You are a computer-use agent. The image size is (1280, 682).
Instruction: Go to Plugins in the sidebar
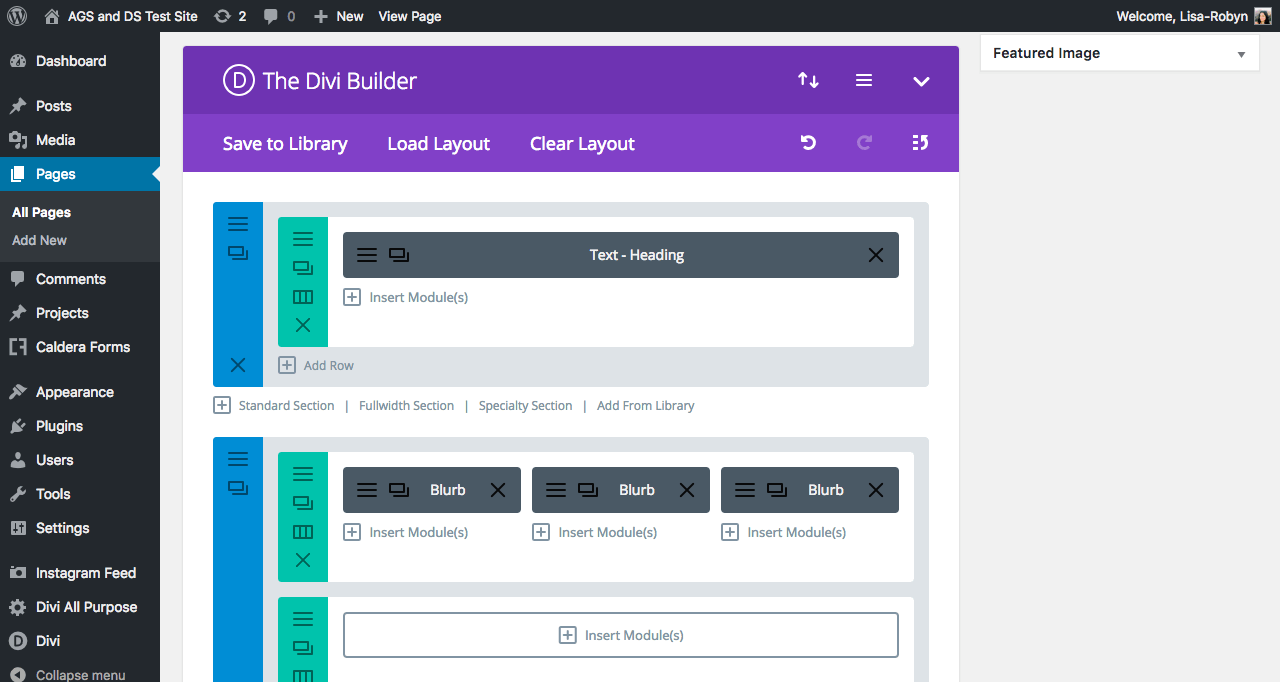[80, 426]
